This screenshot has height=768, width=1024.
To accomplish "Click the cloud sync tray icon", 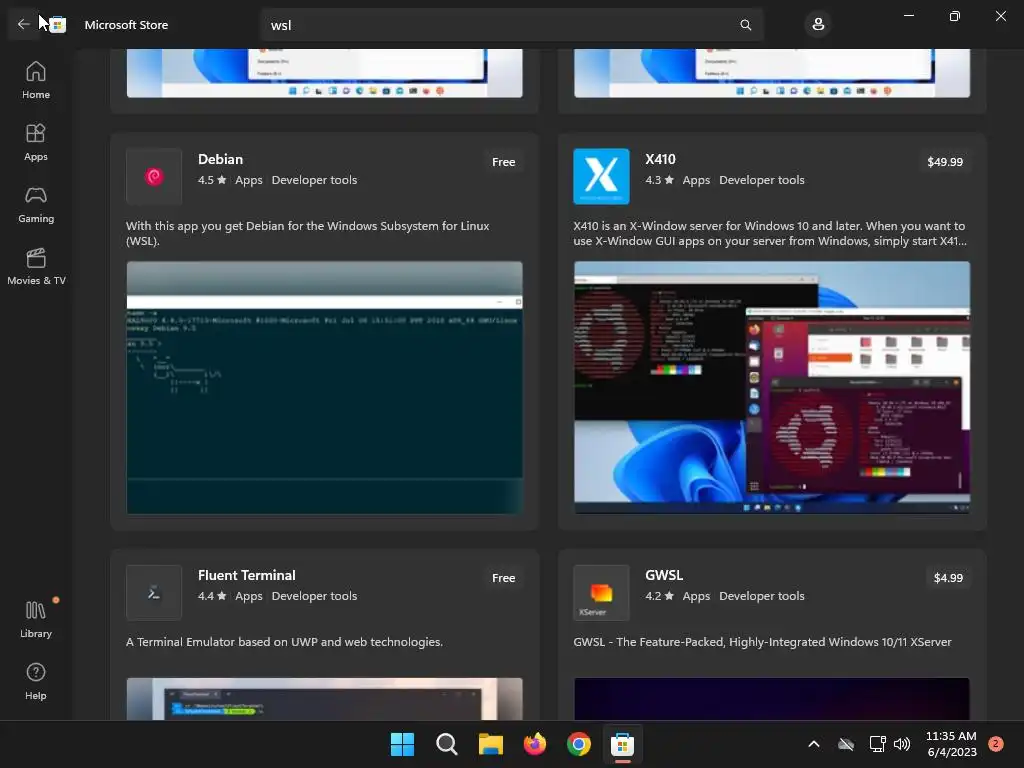I will 846,744.
